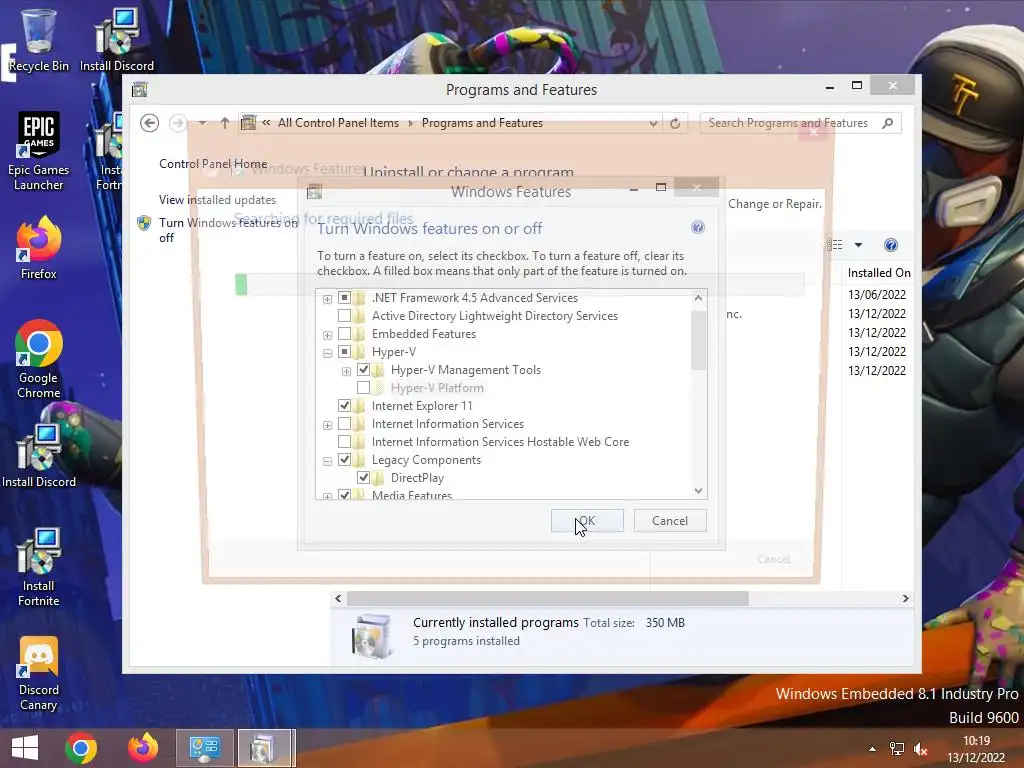Click horizontal scrollbar right arrow in Programs list
This screenshot has height=768, width=1024.
point(905,598)
